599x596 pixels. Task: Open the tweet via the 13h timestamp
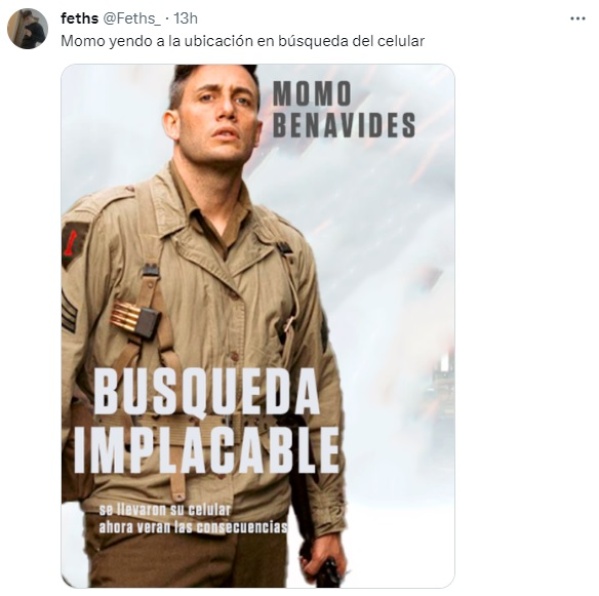coord(186,18)
